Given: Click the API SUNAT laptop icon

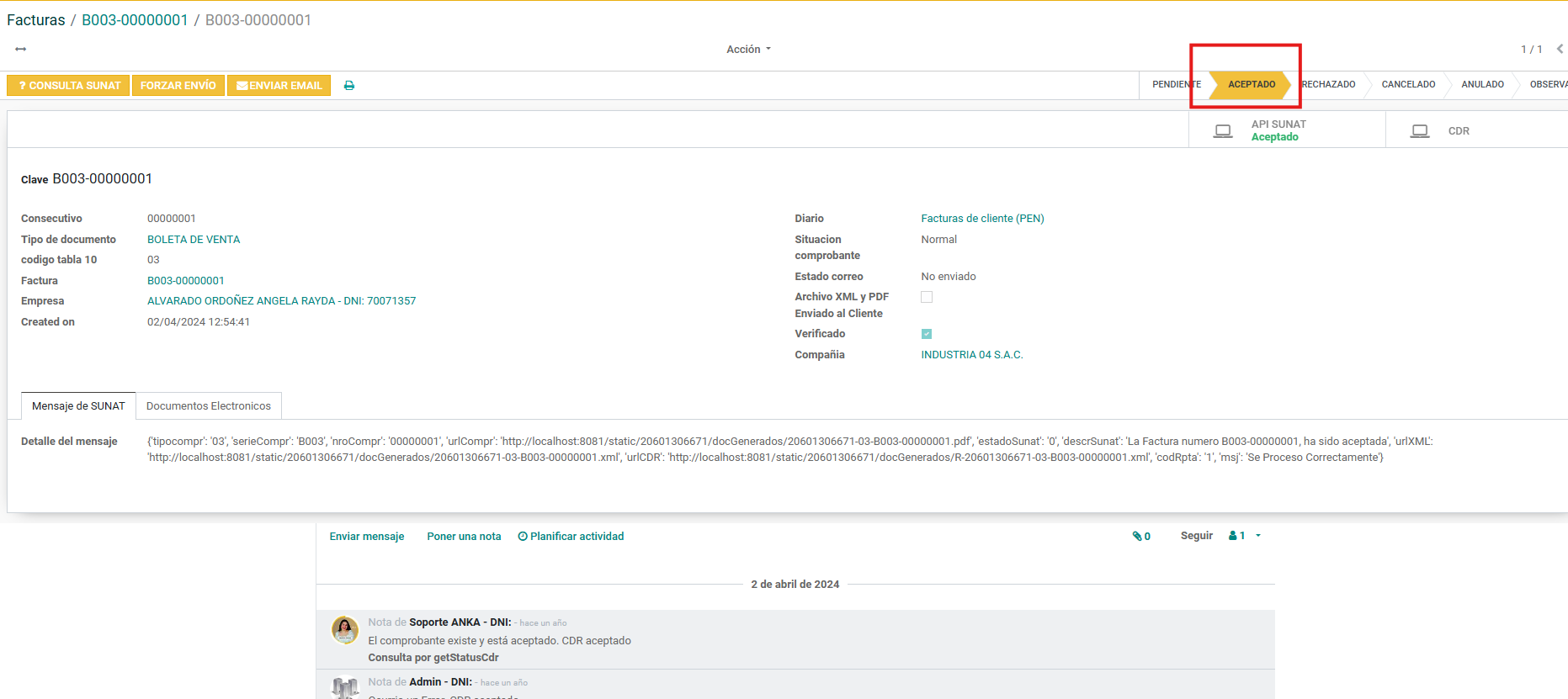Looking at the screenshot, I should (x=1223, y=131).
